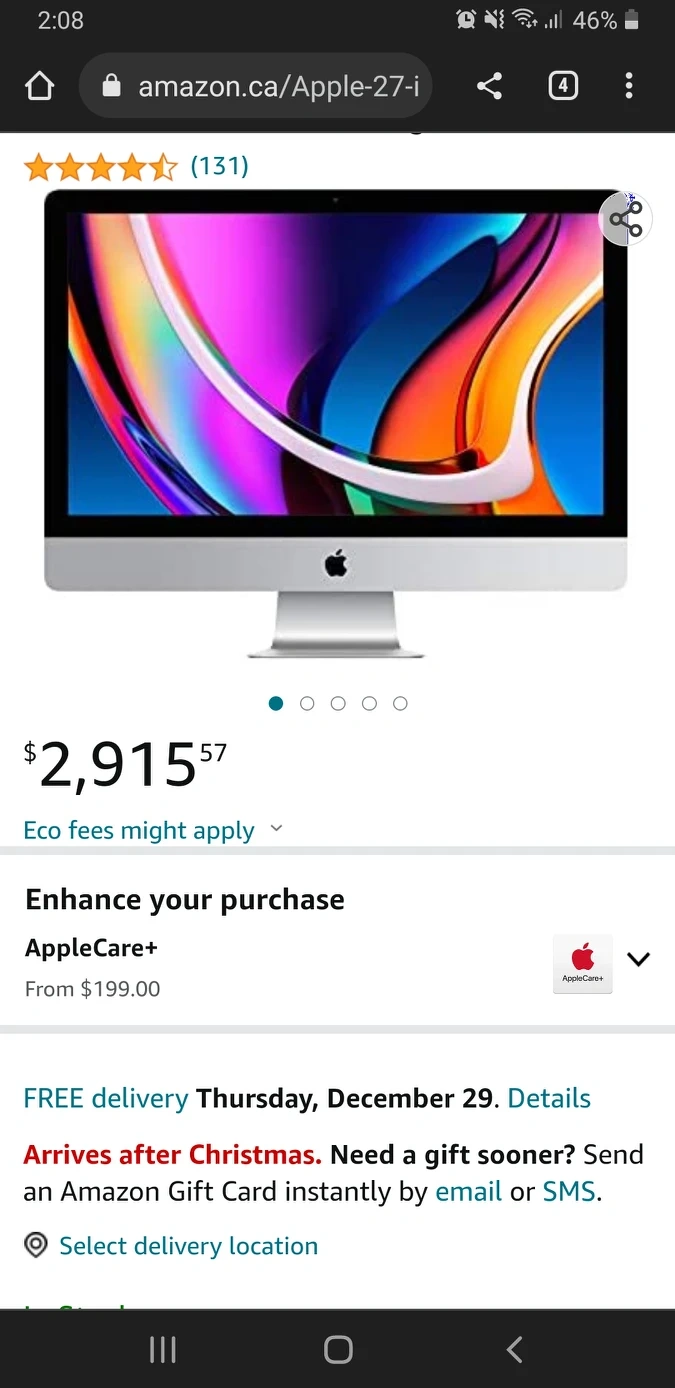Viewport: 675px width, 1388px height.
Task: Tap the location pin icon beside delivery location
Action: tap(36, 1245)
